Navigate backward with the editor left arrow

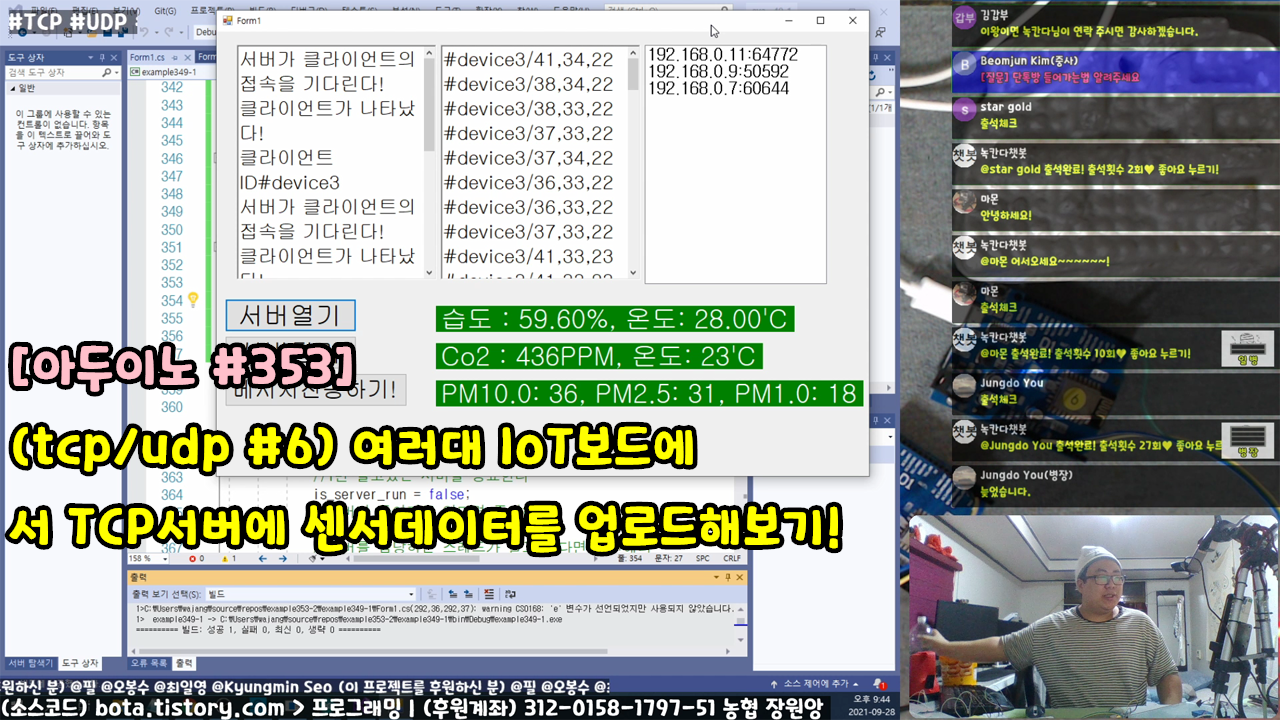[263, 559]
